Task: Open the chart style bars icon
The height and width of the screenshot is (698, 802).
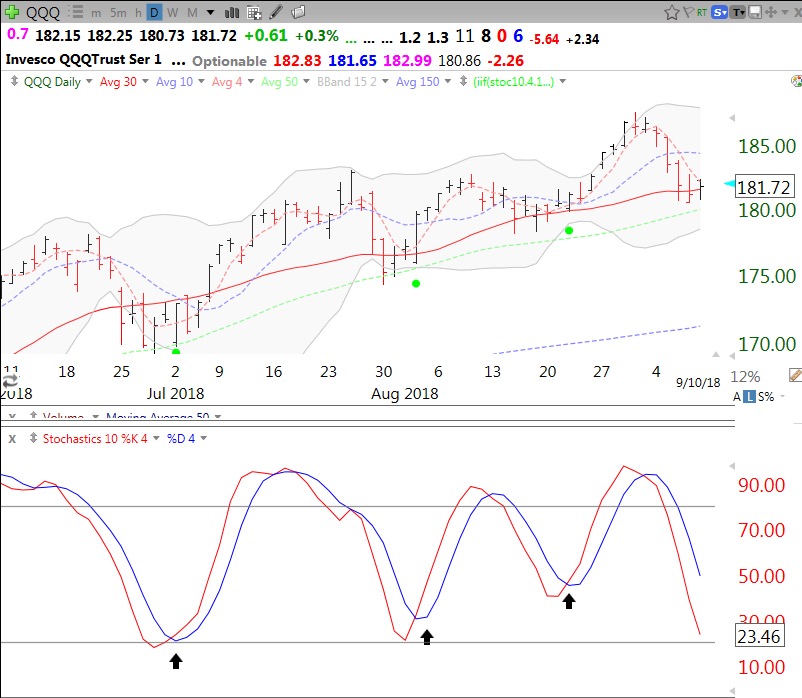Action: [232, 12]
